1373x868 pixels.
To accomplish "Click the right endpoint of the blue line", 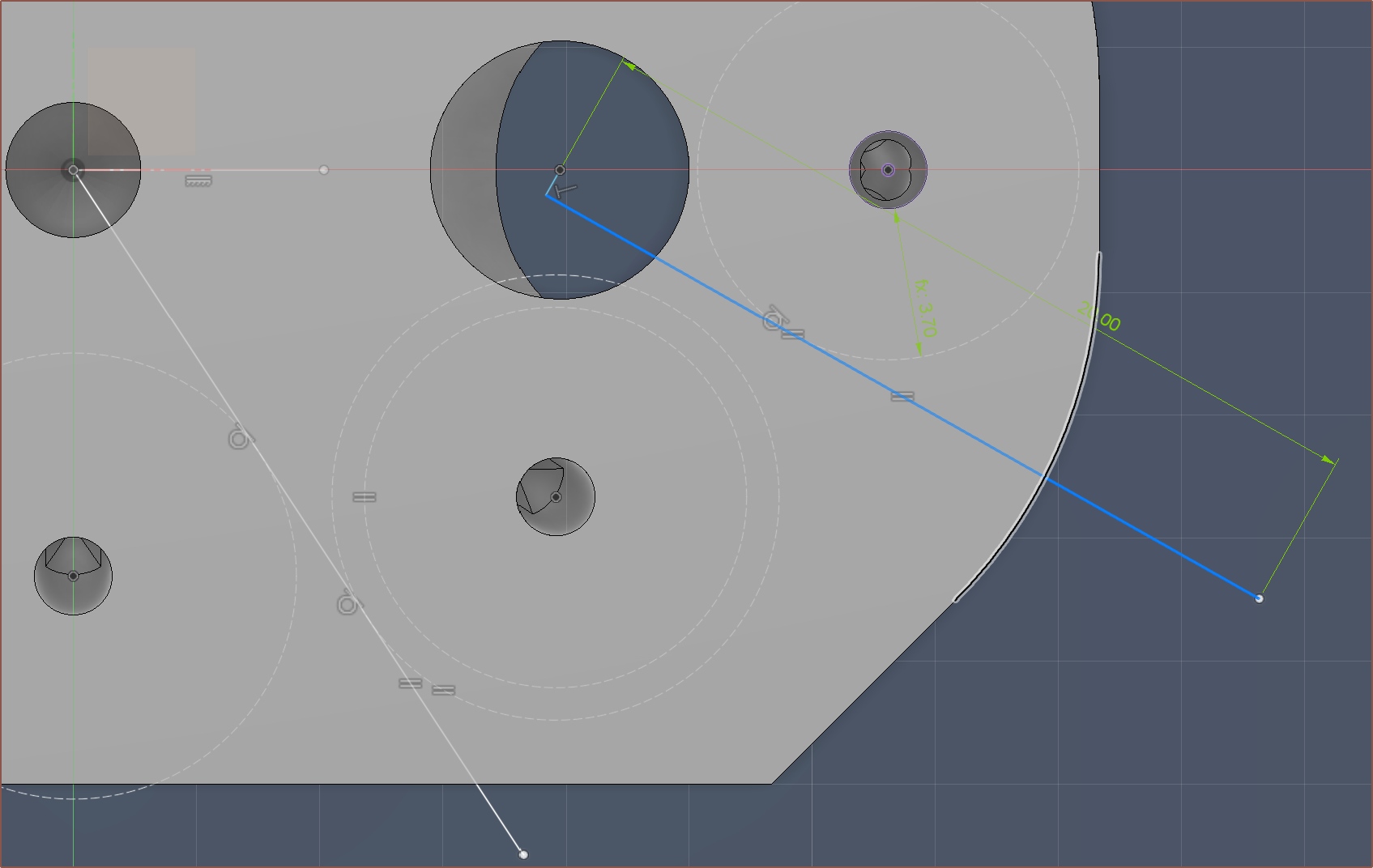I will pyautogui.click(x=1259, y=598).
